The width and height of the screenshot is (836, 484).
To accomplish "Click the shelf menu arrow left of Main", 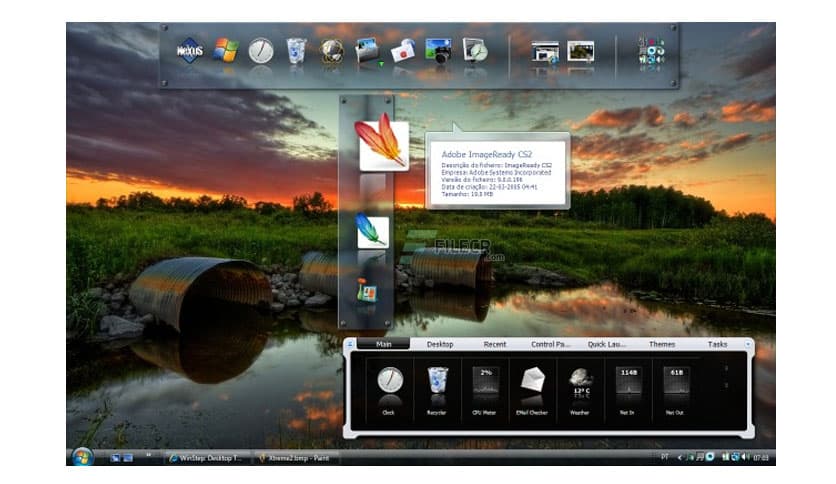I will pyautogui.click(x=351, y=344).
